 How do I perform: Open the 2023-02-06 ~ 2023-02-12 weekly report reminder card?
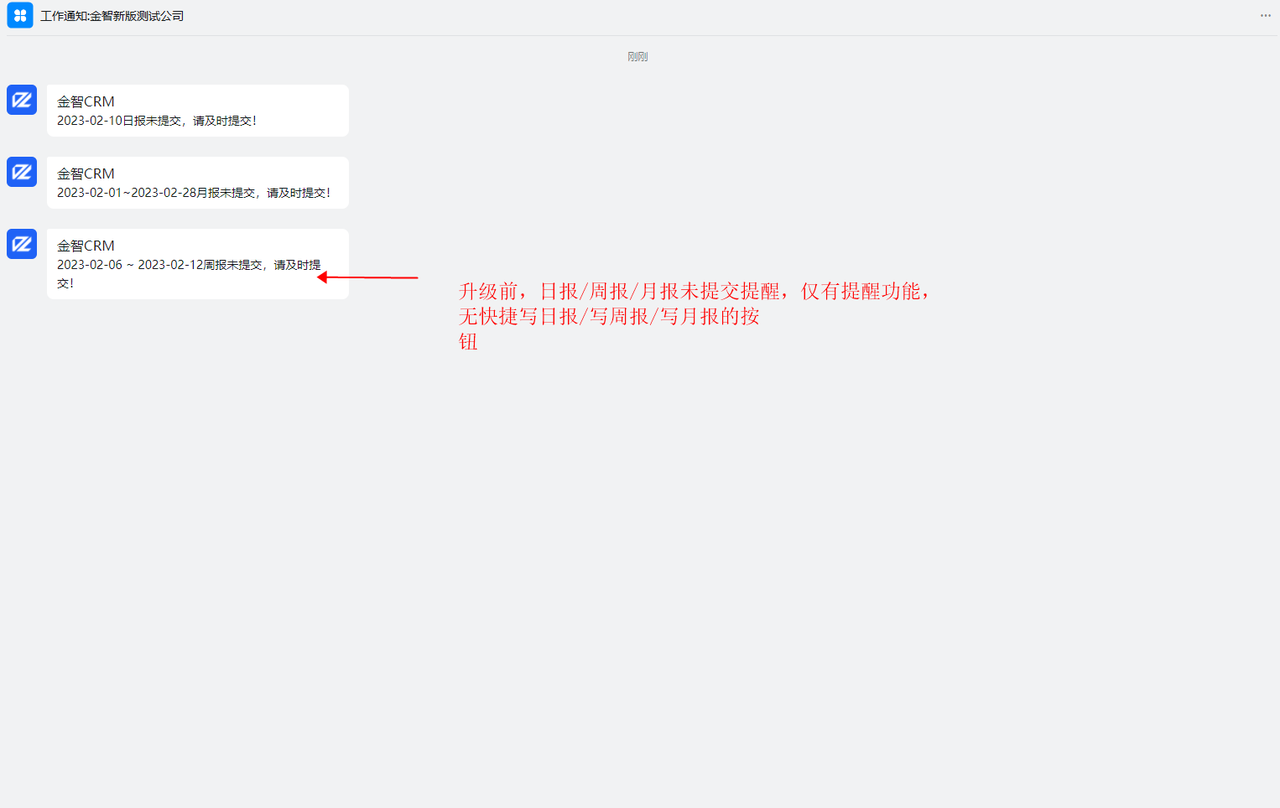pos(198,264)
